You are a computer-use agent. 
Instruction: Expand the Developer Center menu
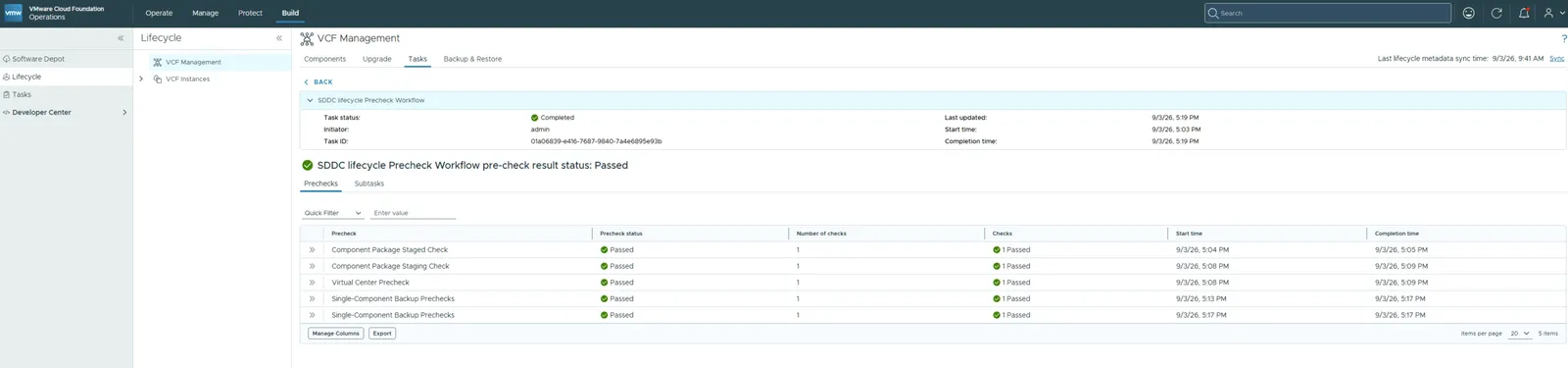[x=124, y=113]
